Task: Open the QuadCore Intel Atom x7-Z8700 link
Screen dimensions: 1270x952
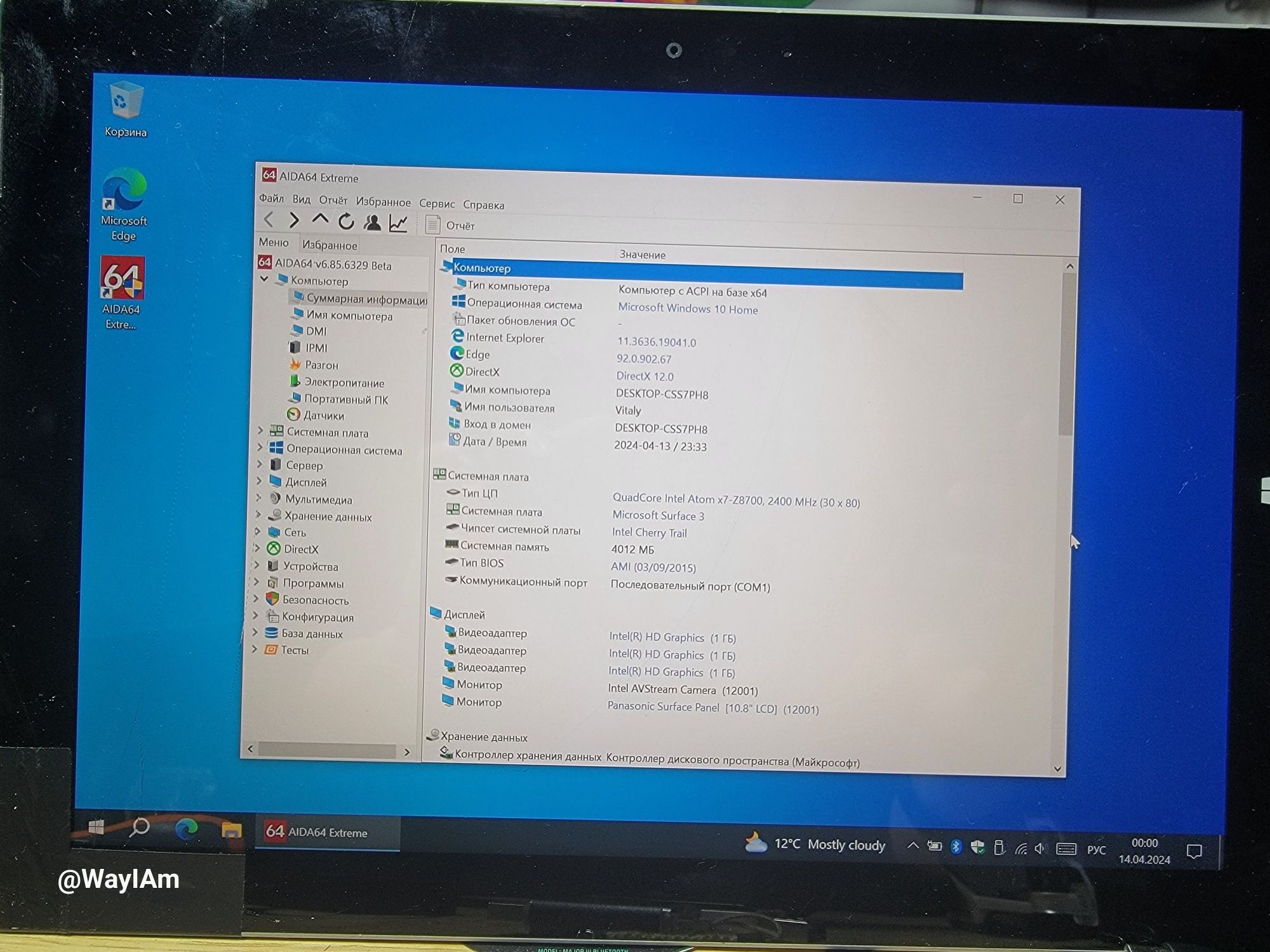Action: click(736, 501)
